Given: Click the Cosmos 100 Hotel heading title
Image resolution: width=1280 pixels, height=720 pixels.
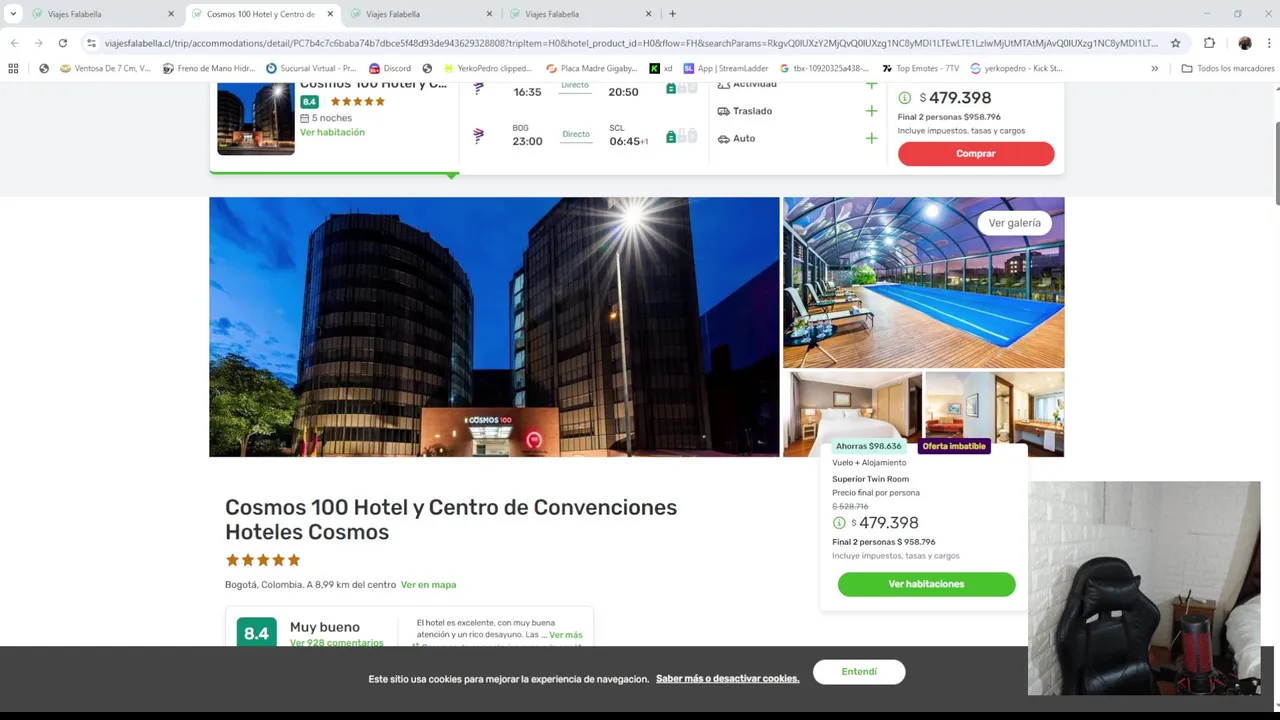Looking at the screenshot, I should point(451,520).
